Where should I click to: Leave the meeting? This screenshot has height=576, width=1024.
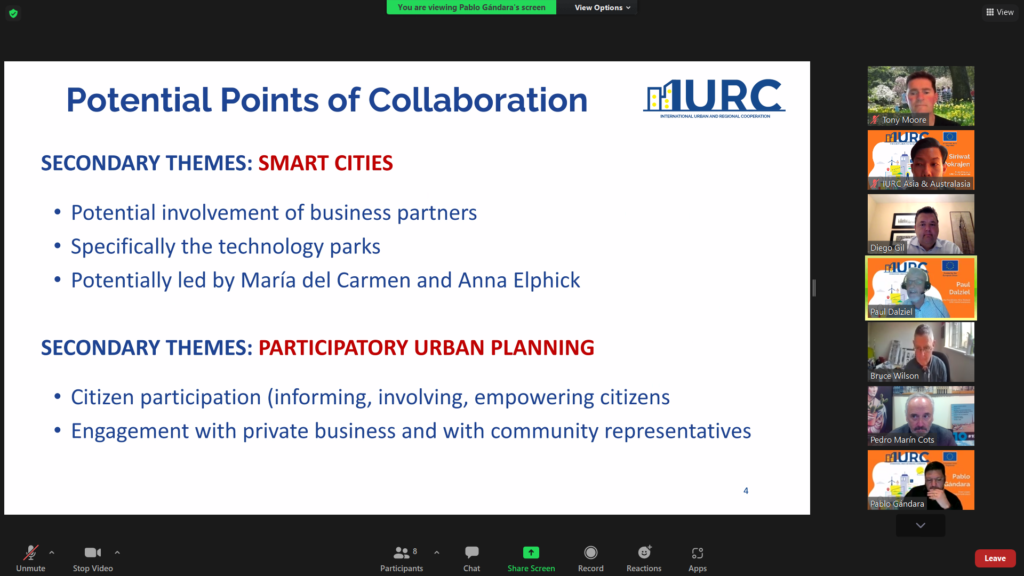(x=994, y=558)
